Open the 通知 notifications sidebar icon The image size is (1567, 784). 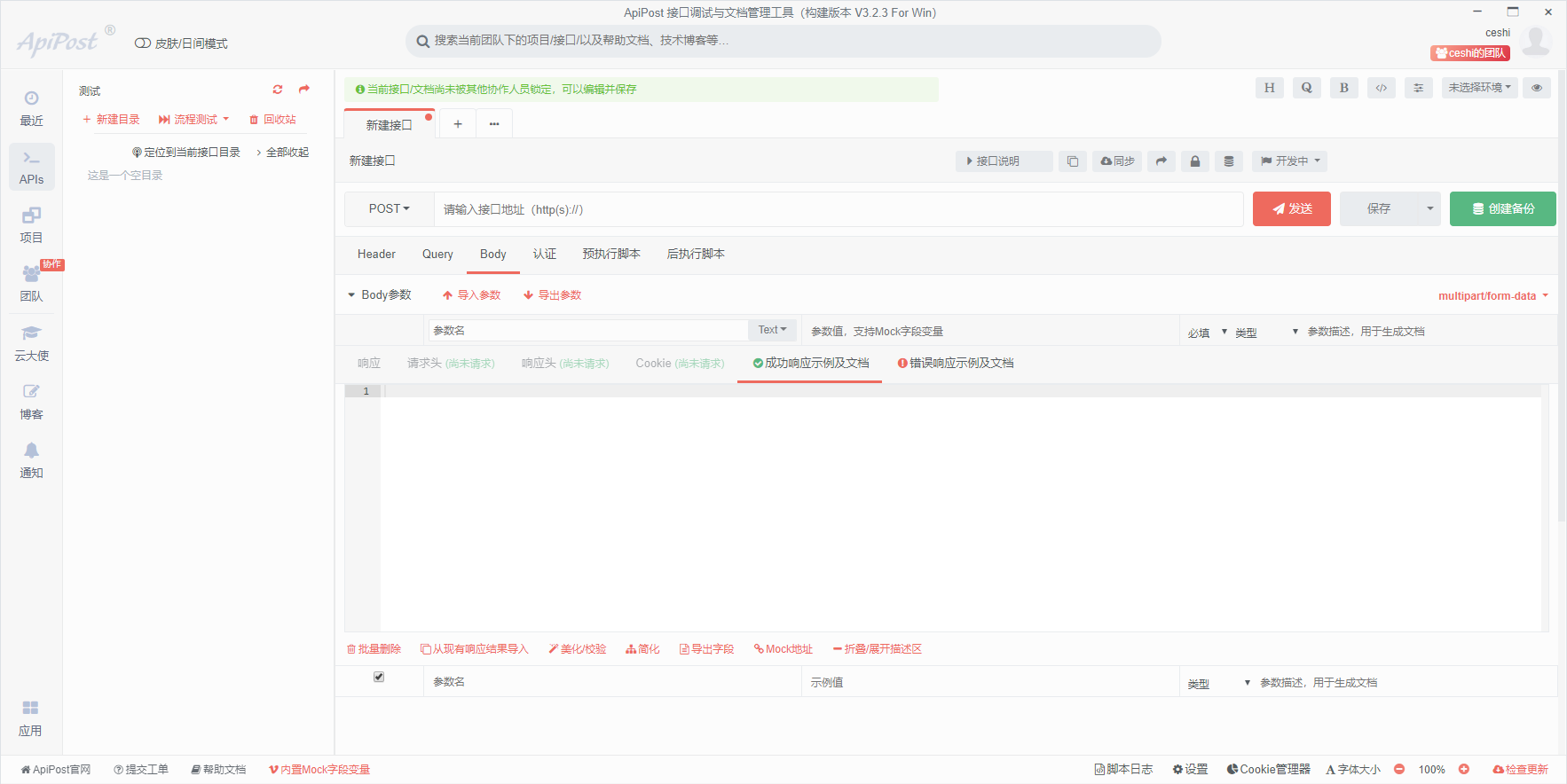tap(31, 460)
